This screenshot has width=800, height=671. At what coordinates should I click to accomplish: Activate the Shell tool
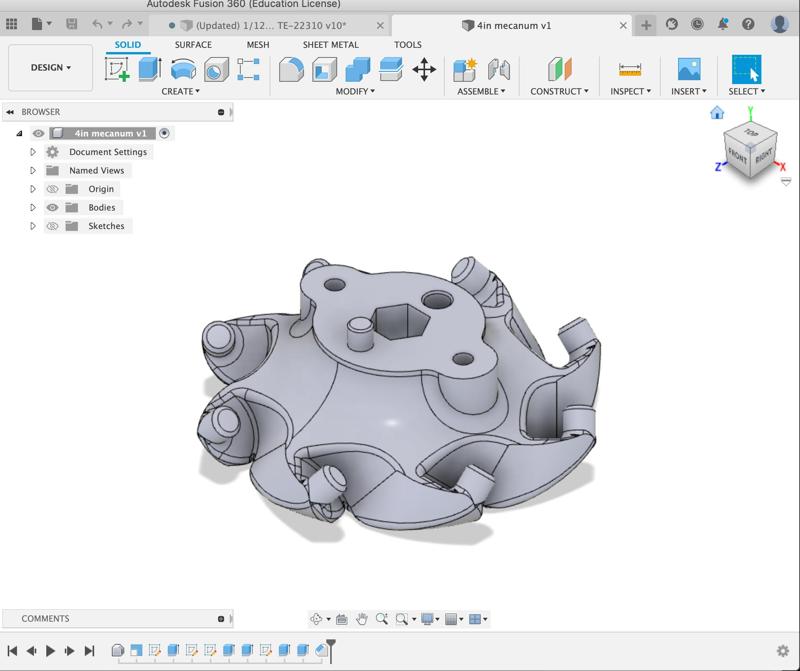pyautogui.click(x=324, y=69)
